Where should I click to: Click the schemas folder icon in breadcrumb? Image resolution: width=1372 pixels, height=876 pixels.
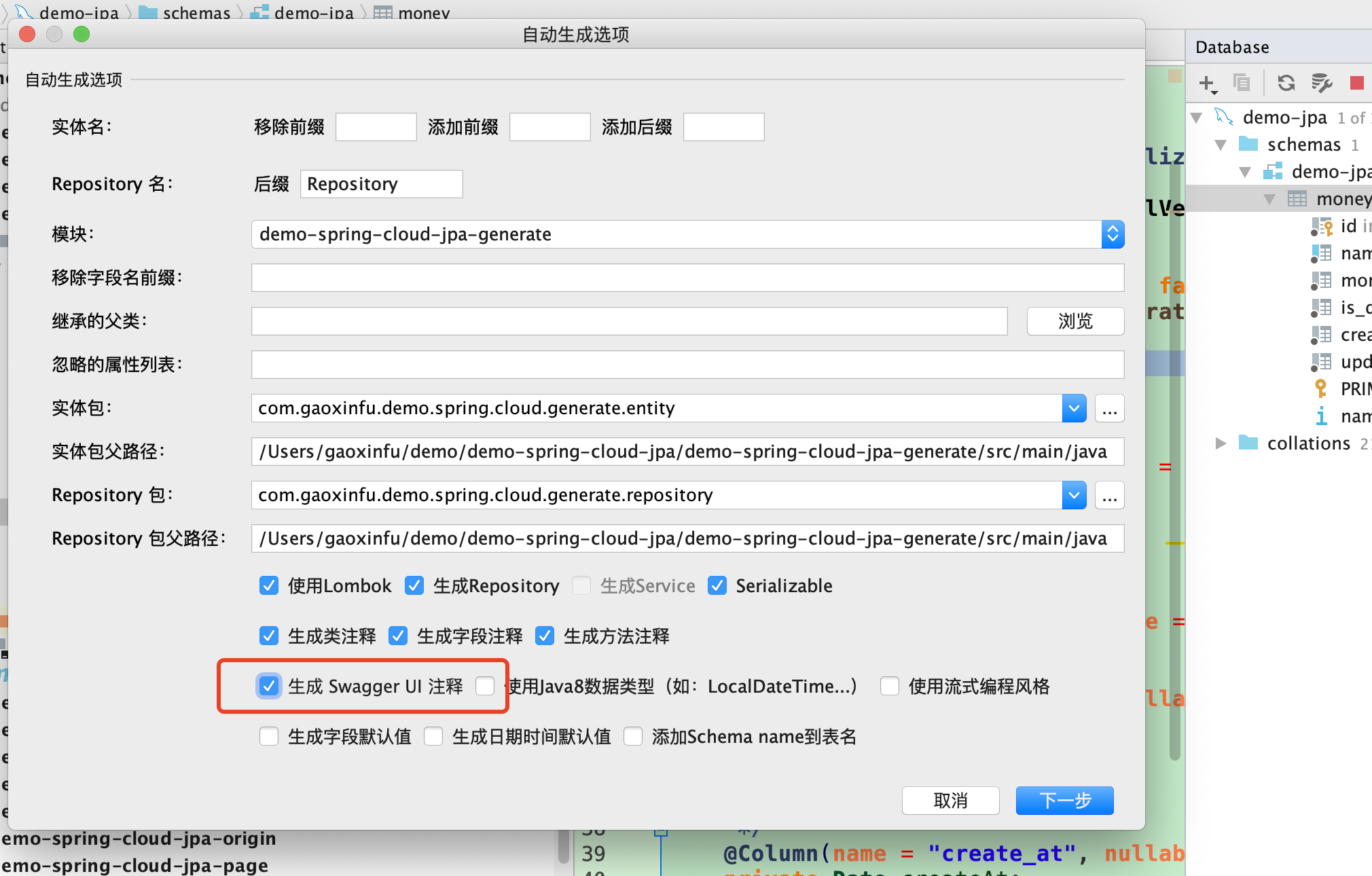coord(148,13)
